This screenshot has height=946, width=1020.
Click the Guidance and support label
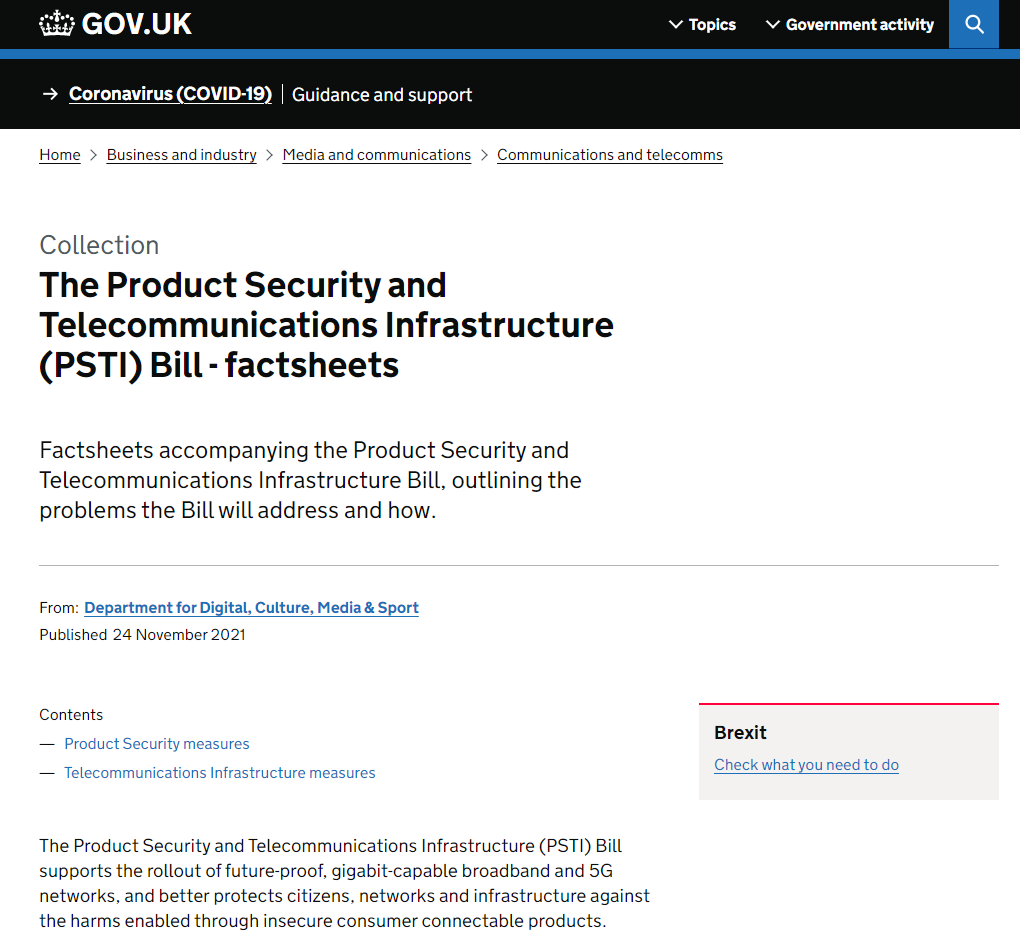[381, 94]
